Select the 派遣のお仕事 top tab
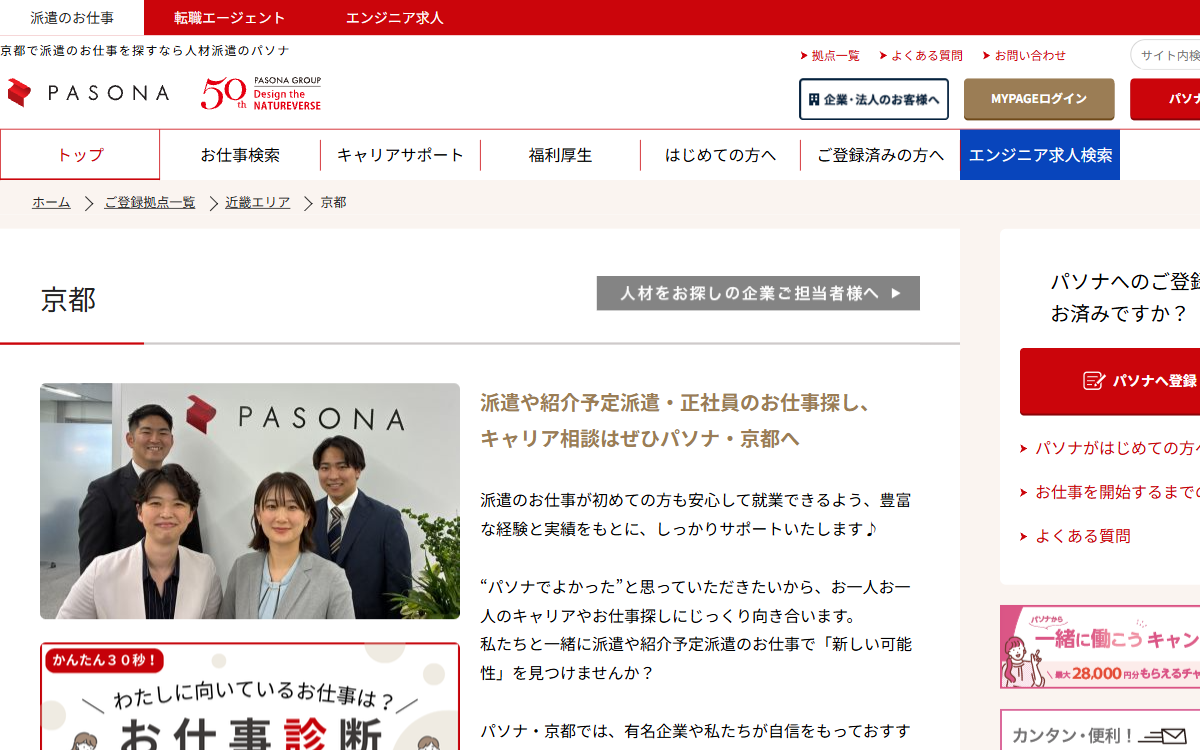Image resolution: width=1200 pixels, height=750 pixels. point(72,18)
